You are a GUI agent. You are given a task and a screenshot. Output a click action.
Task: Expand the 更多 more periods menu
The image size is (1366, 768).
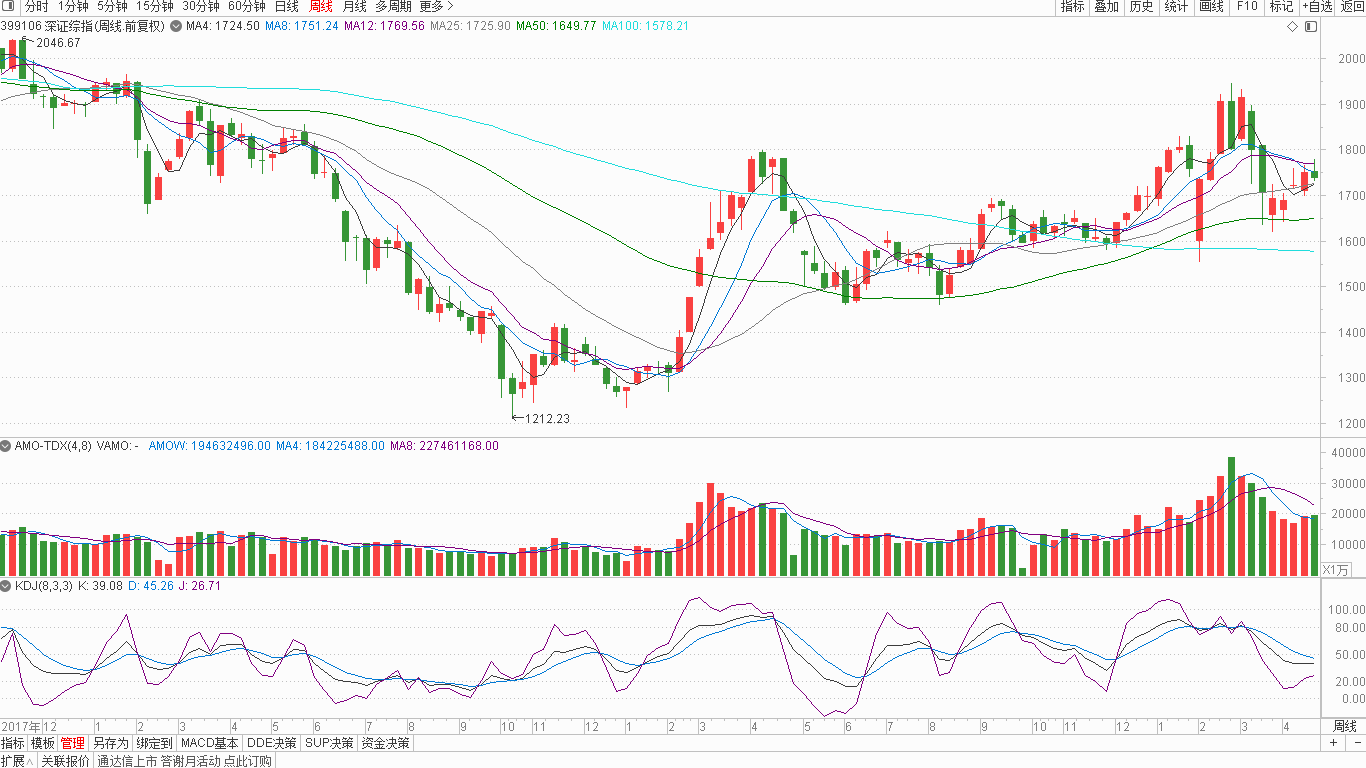(436, 6)
